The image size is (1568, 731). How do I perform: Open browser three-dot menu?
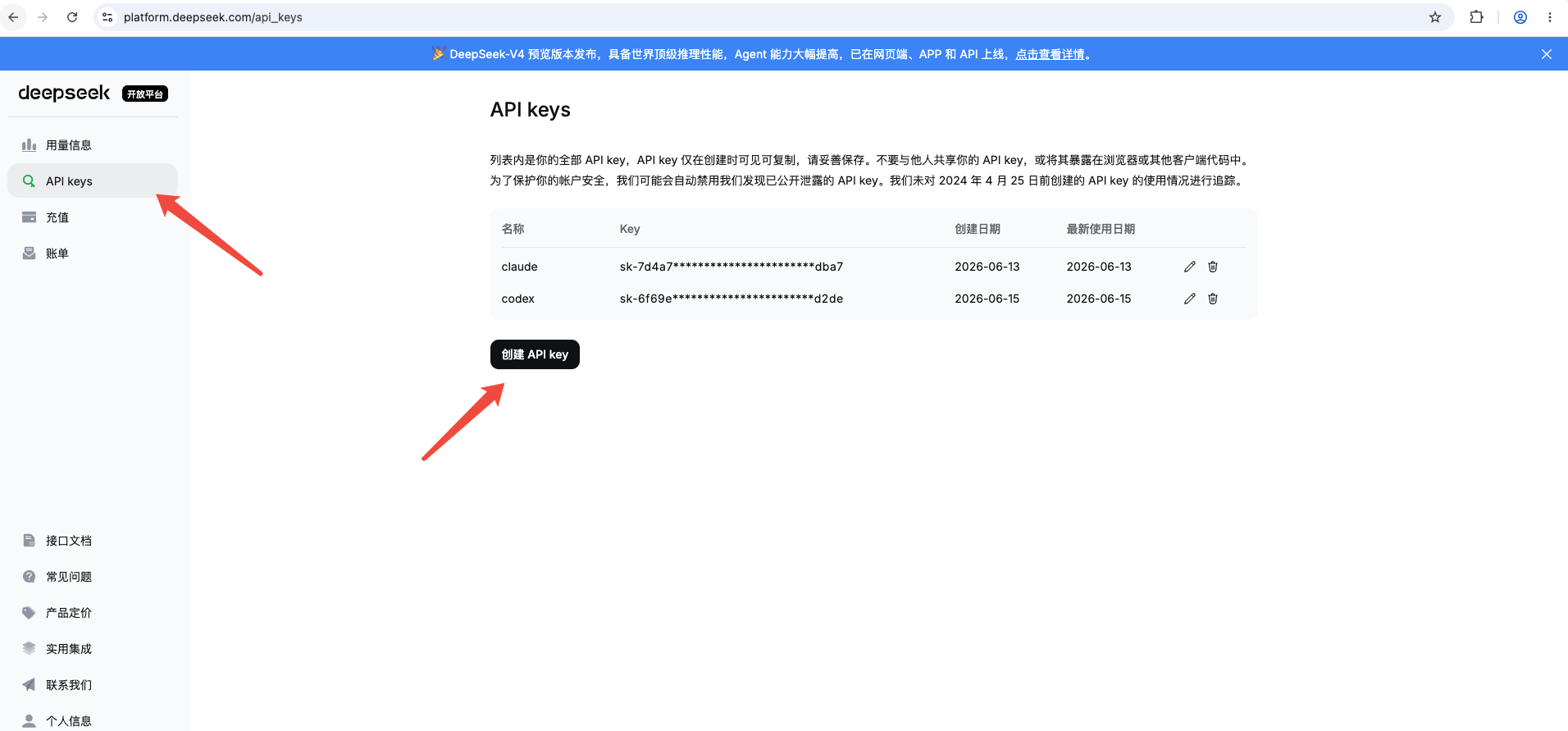[x=1549, y=17]
